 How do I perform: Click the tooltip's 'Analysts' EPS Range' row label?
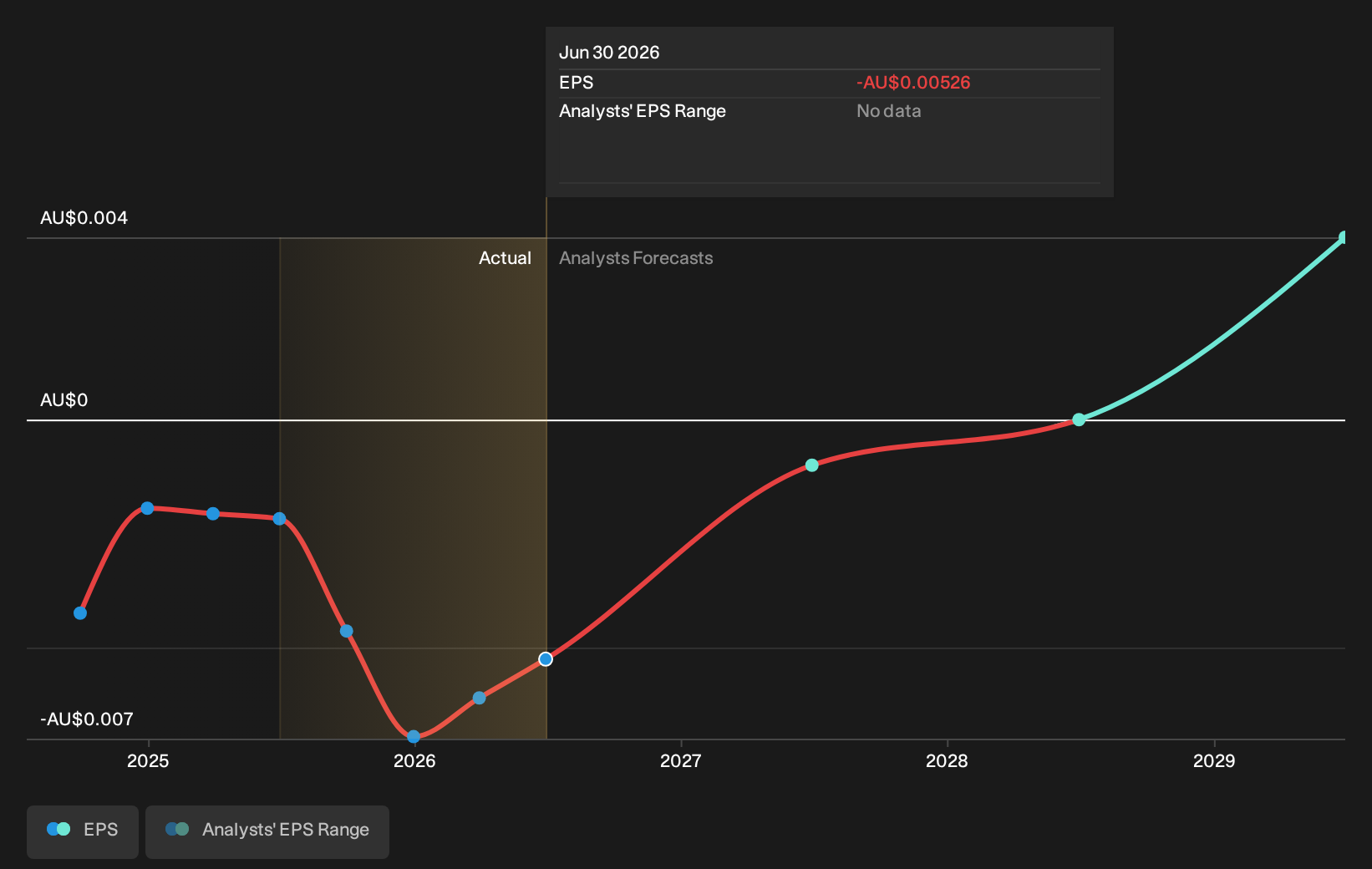[643, 111]
